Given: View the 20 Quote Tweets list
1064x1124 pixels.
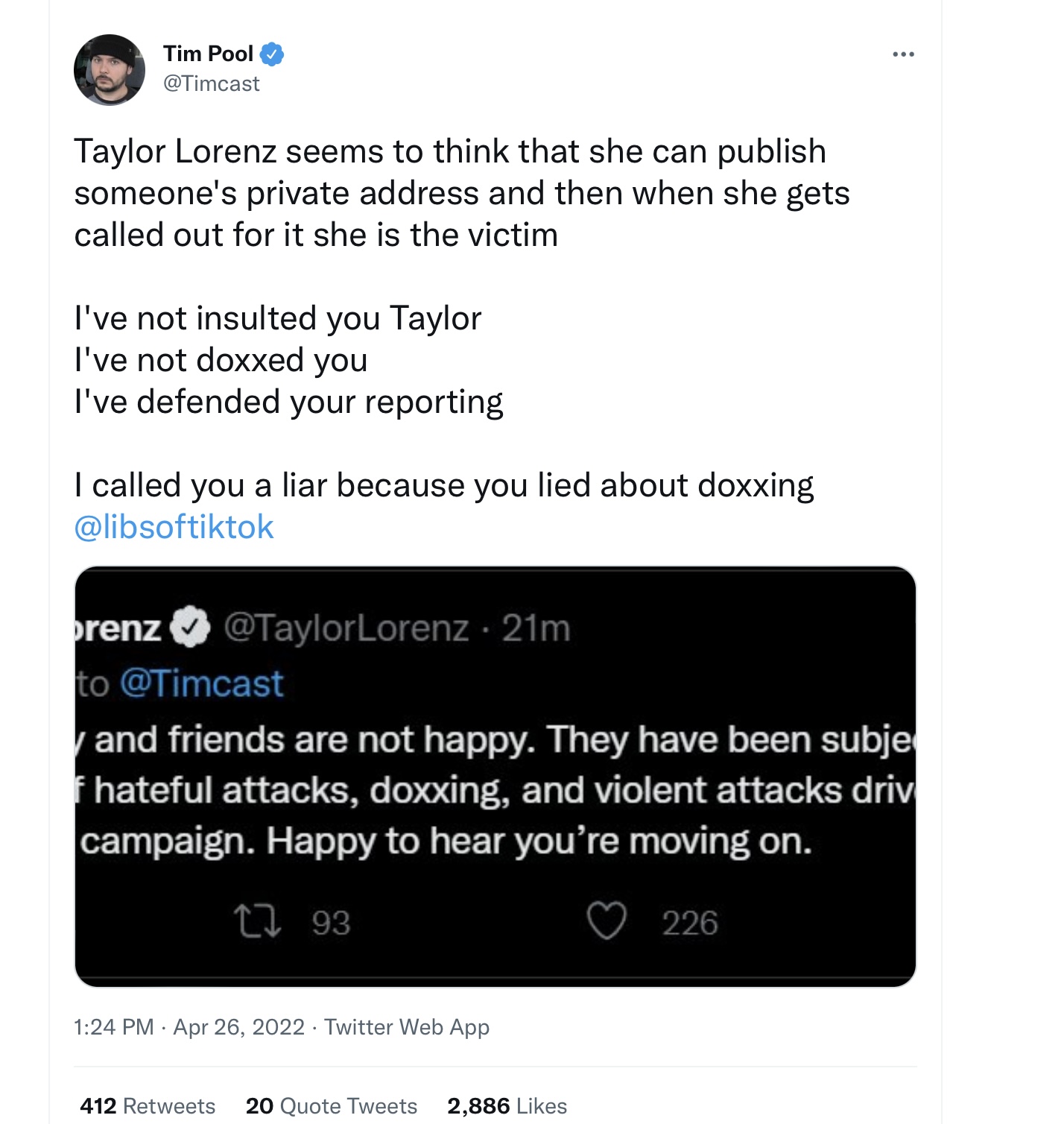Looking at the screenshot, I should pos(332,1105).
